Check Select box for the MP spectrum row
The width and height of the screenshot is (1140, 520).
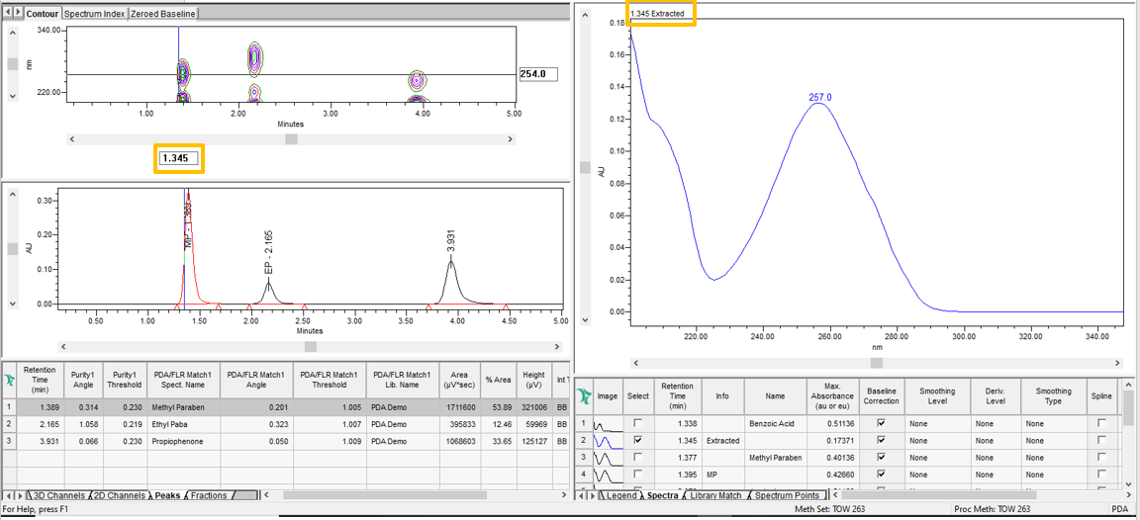click(638, 475)
